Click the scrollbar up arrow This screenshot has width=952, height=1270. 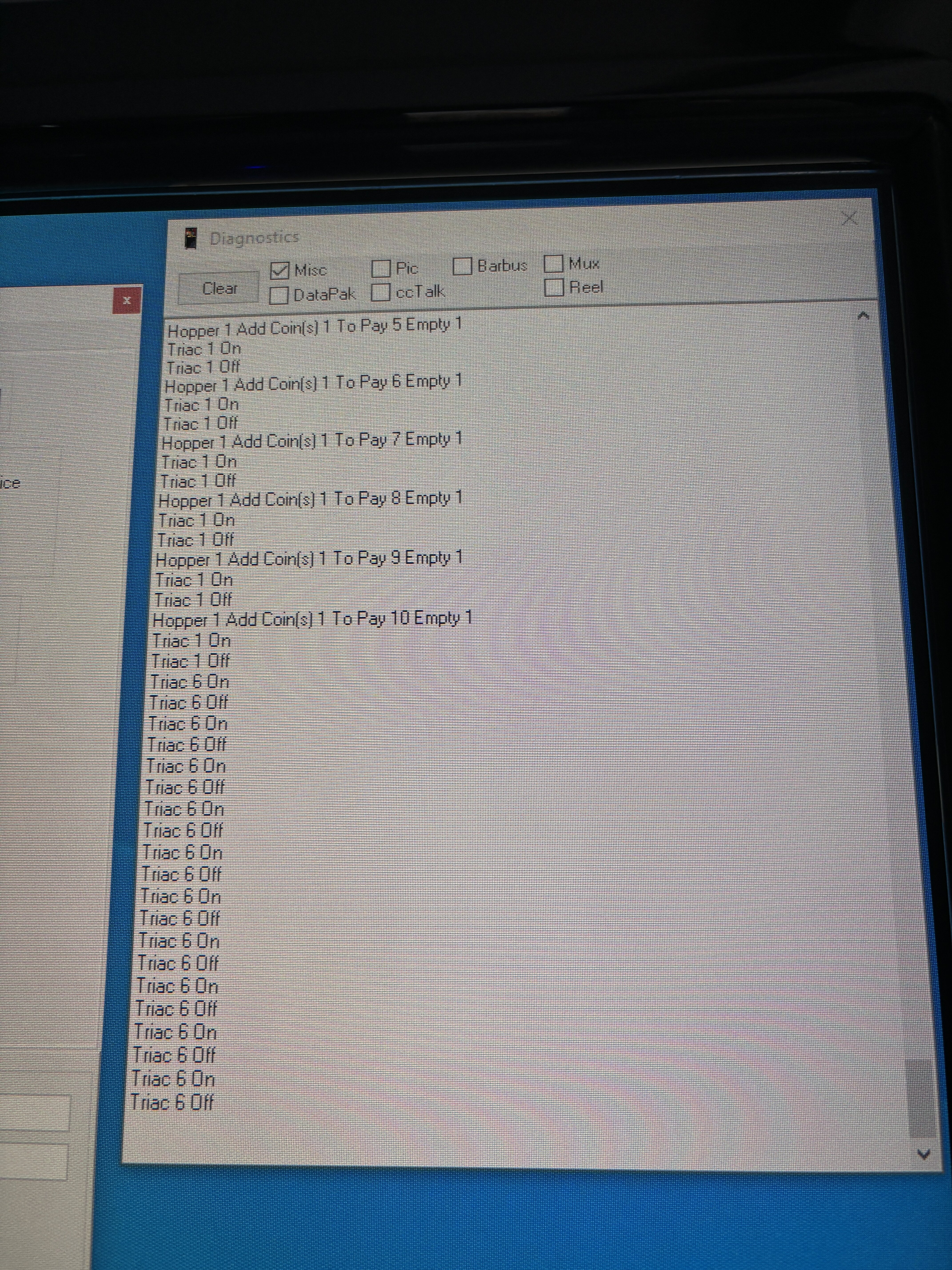tap(863, 316)
